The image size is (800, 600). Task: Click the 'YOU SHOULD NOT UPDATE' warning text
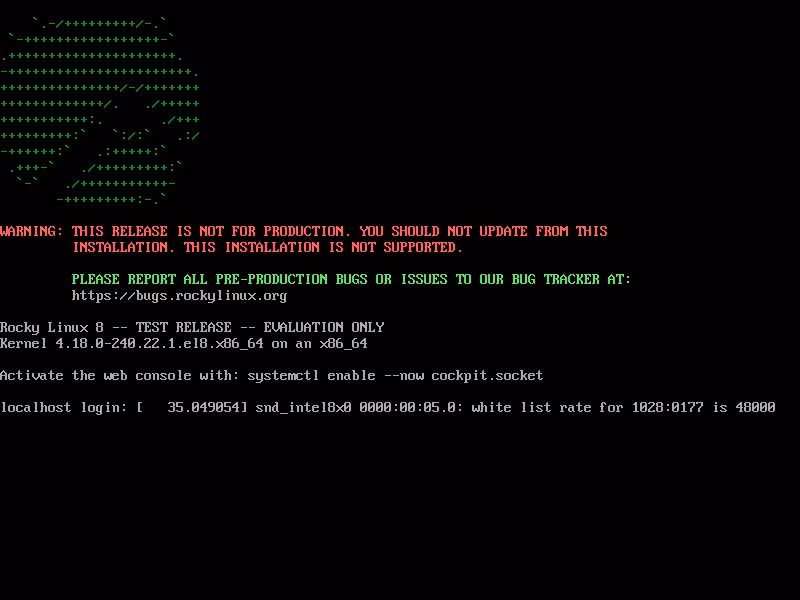(x=443, y=231)
